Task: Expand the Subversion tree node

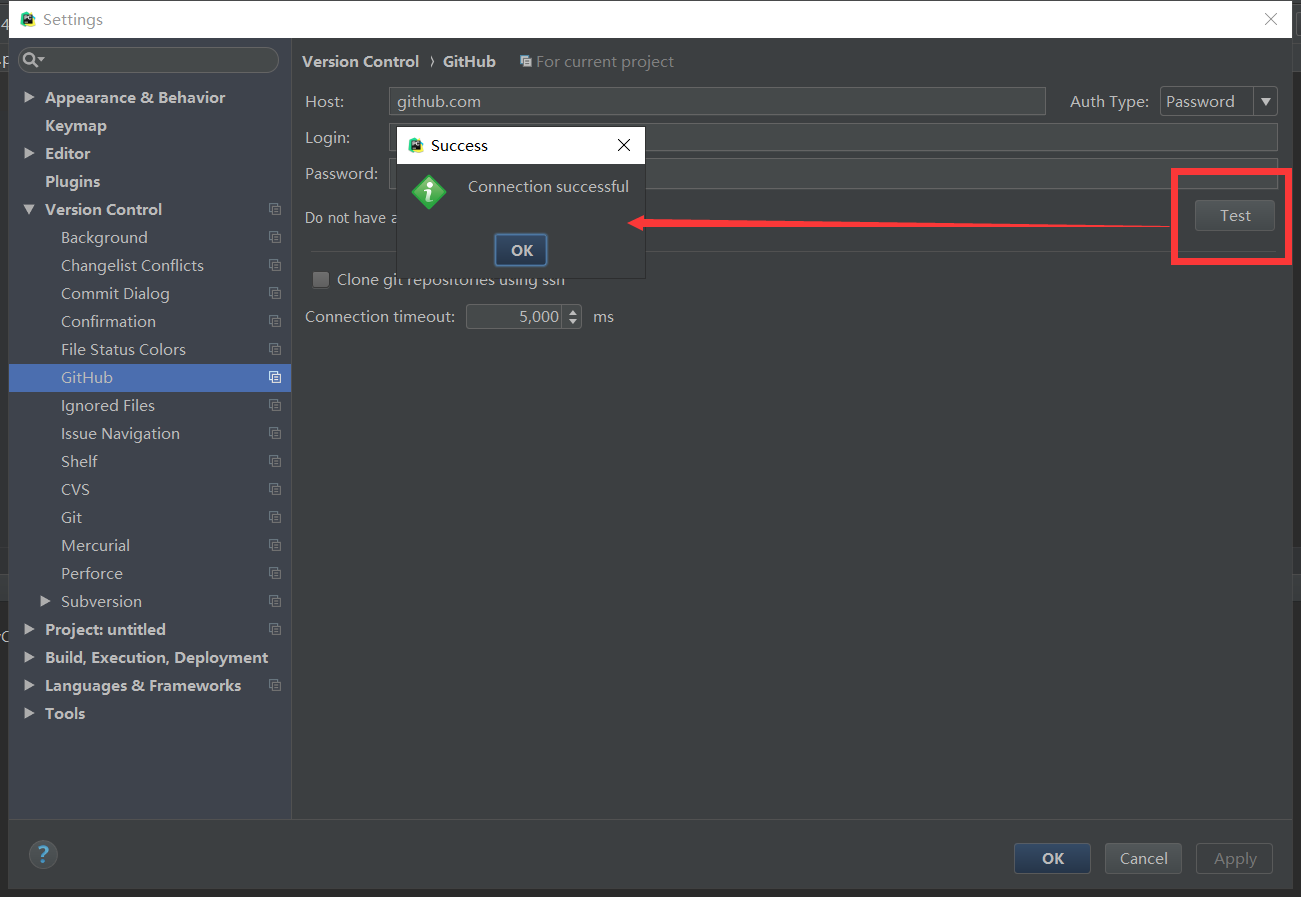Action: click(44, 601)
